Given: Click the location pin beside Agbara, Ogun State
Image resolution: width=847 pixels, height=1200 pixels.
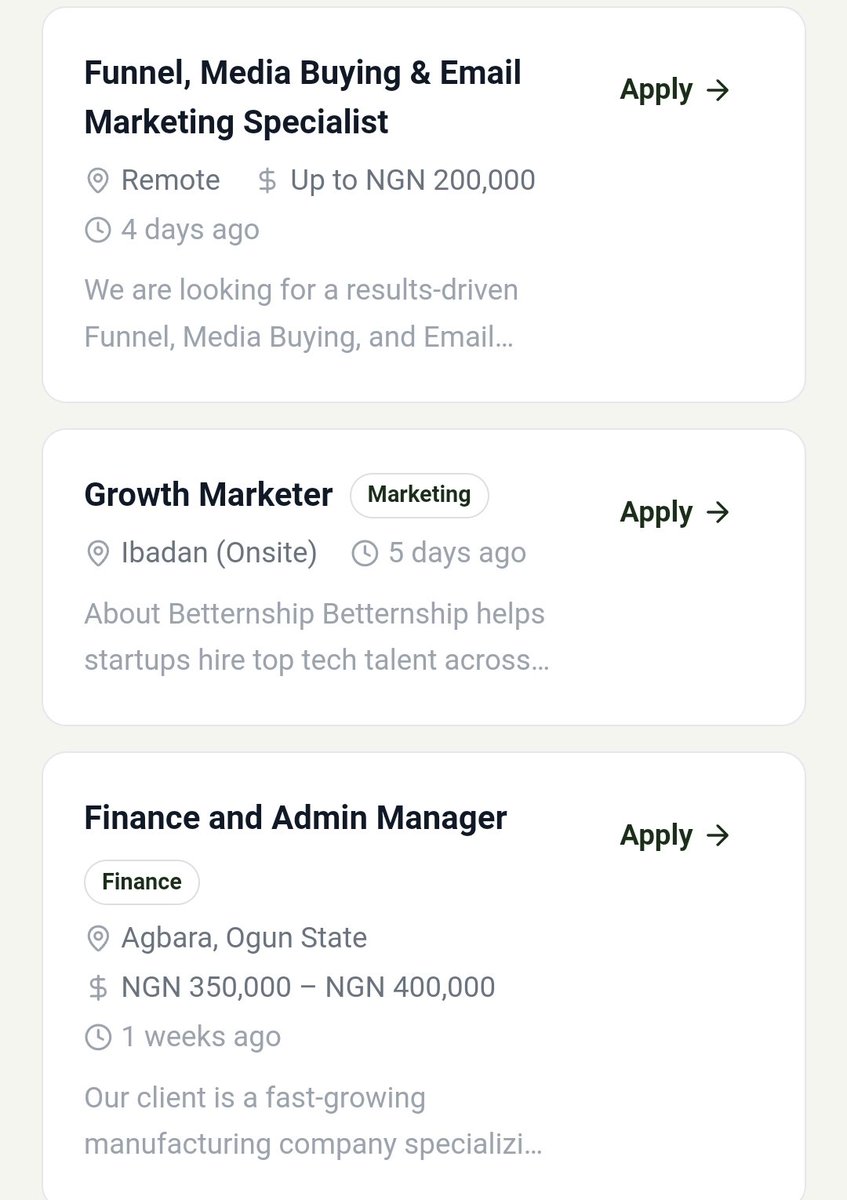Looking at the screenshot, I should pos(98,939).
